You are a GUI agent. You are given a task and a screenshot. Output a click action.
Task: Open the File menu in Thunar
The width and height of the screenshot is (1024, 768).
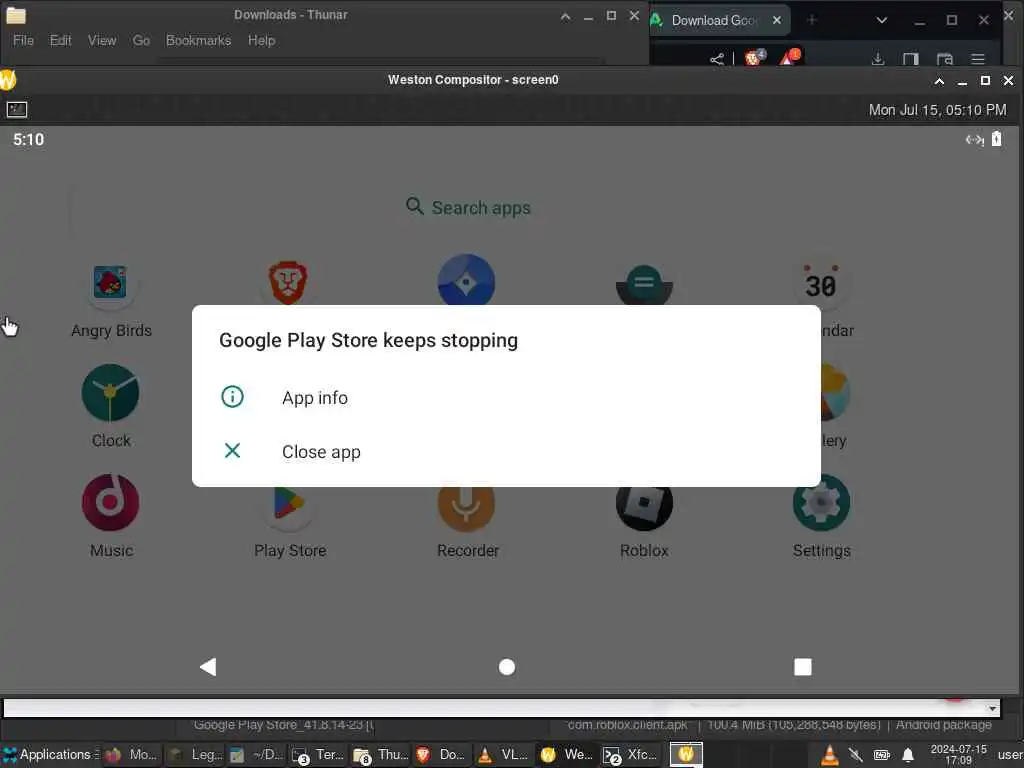coord(24,40)
